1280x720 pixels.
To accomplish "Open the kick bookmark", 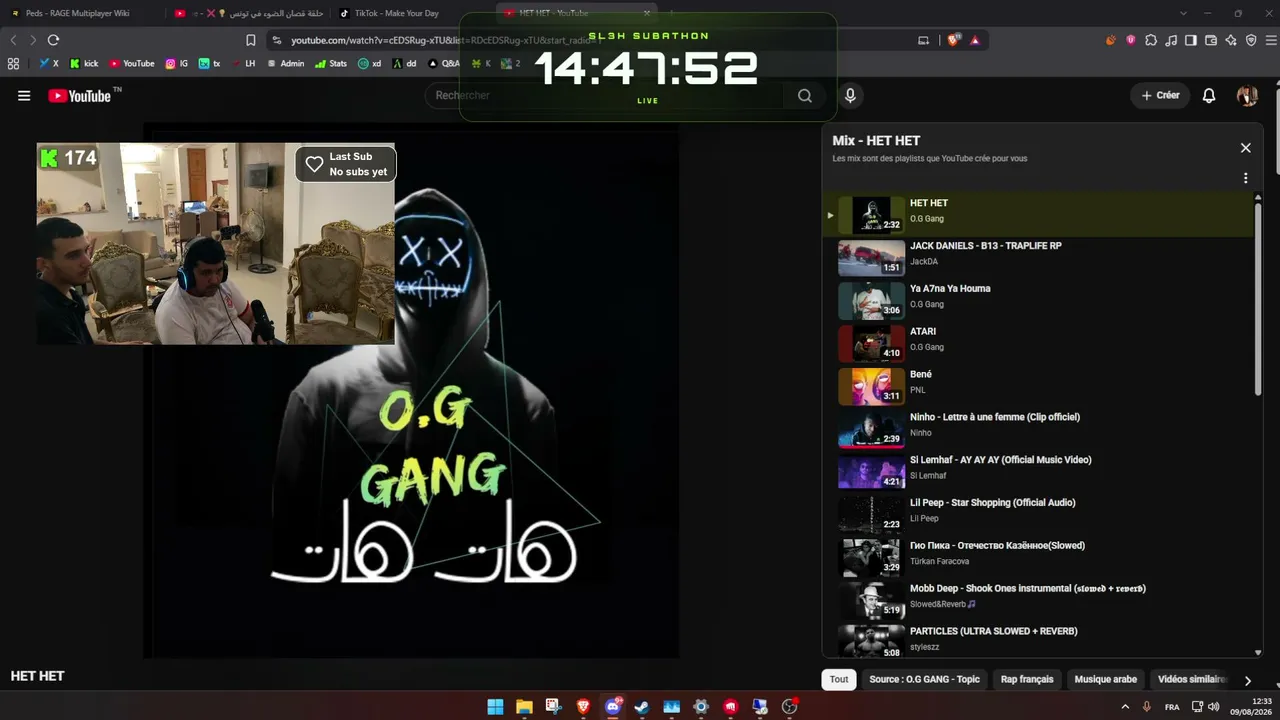I will click(84, 63).
